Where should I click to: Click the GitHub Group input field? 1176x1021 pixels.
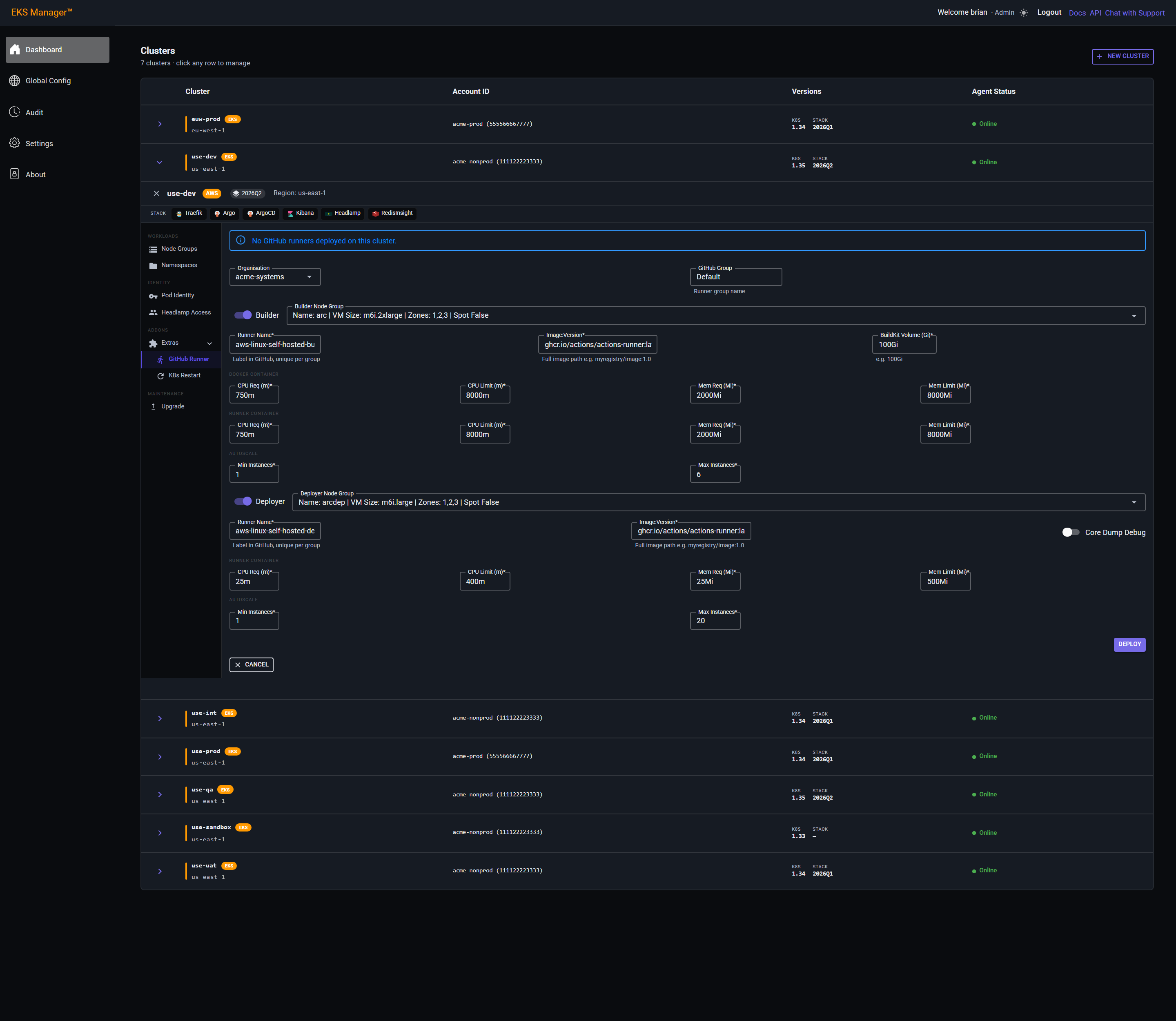[735, 277]
